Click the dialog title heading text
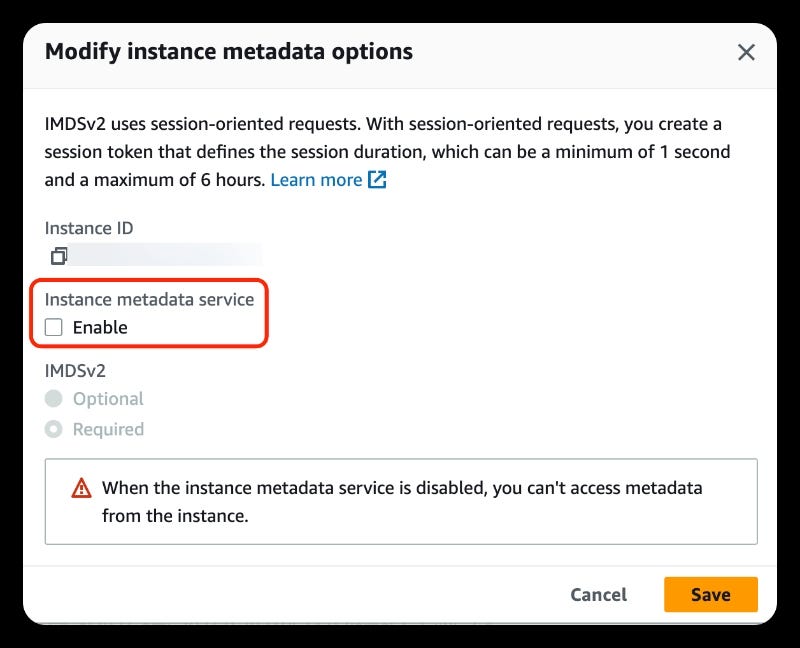 pyautogui.click(x=229, y=51)
